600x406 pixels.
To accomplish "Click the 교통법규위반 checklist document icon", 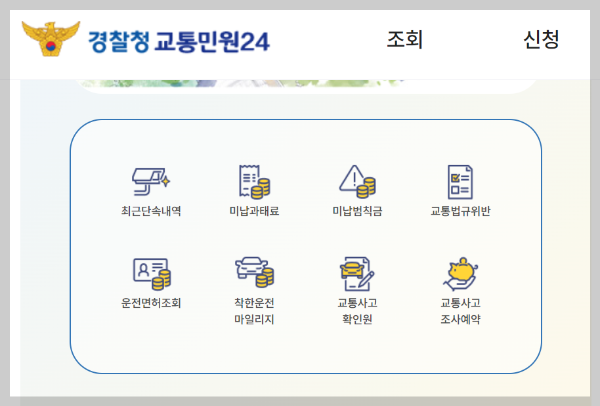I will tap(460, 182).
